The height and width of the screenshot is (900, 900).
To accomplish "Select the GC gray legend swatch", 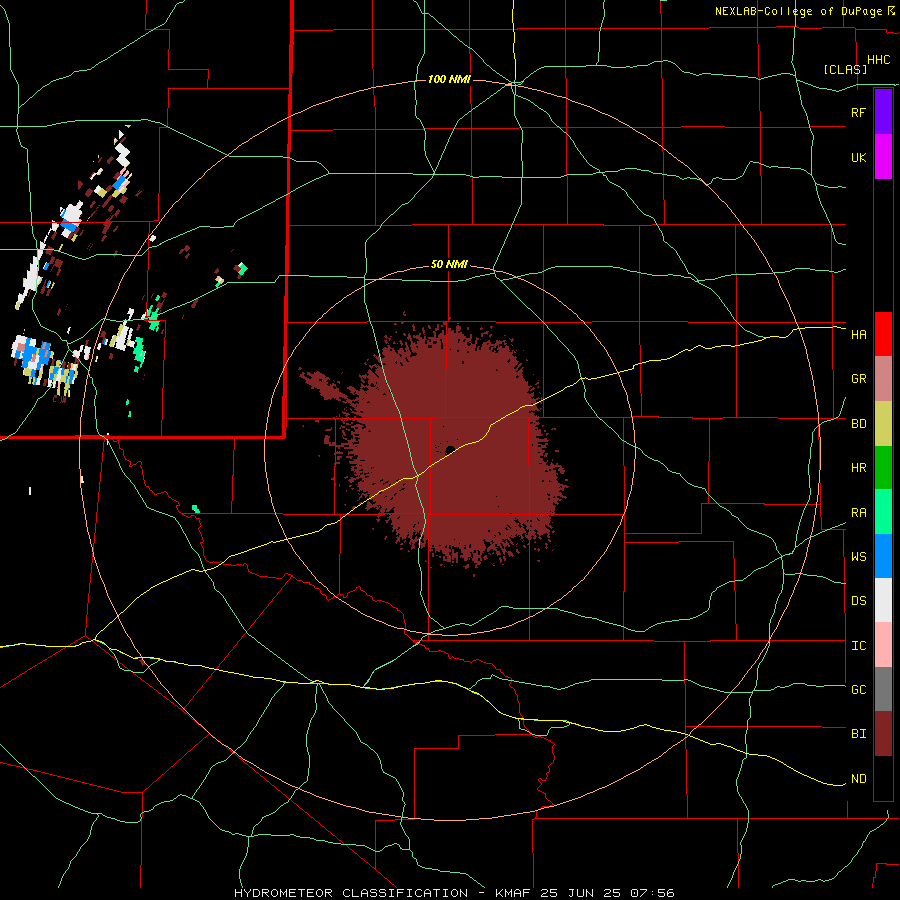I will click(883, 689).
